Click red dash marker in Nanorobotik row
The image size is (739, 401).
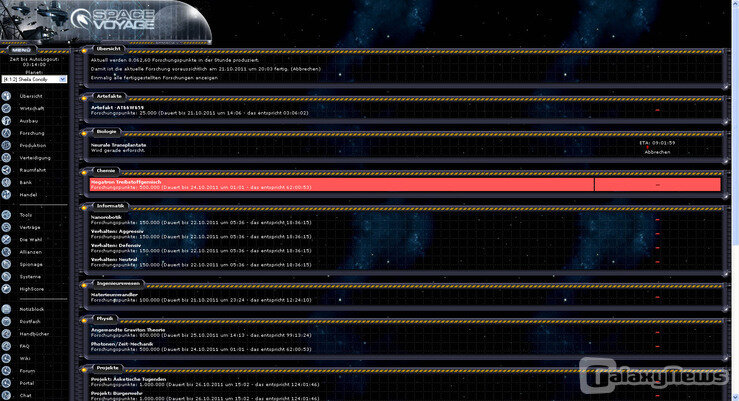[657, 220]
